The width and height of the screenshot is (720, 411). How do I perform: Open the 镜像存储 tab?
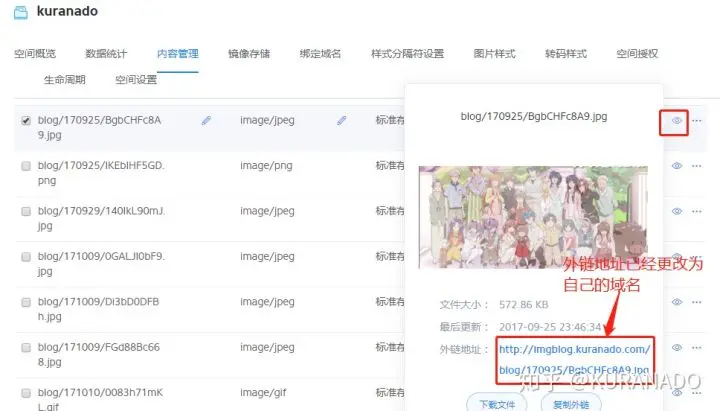pyautogui.click(x=249, y=54)
